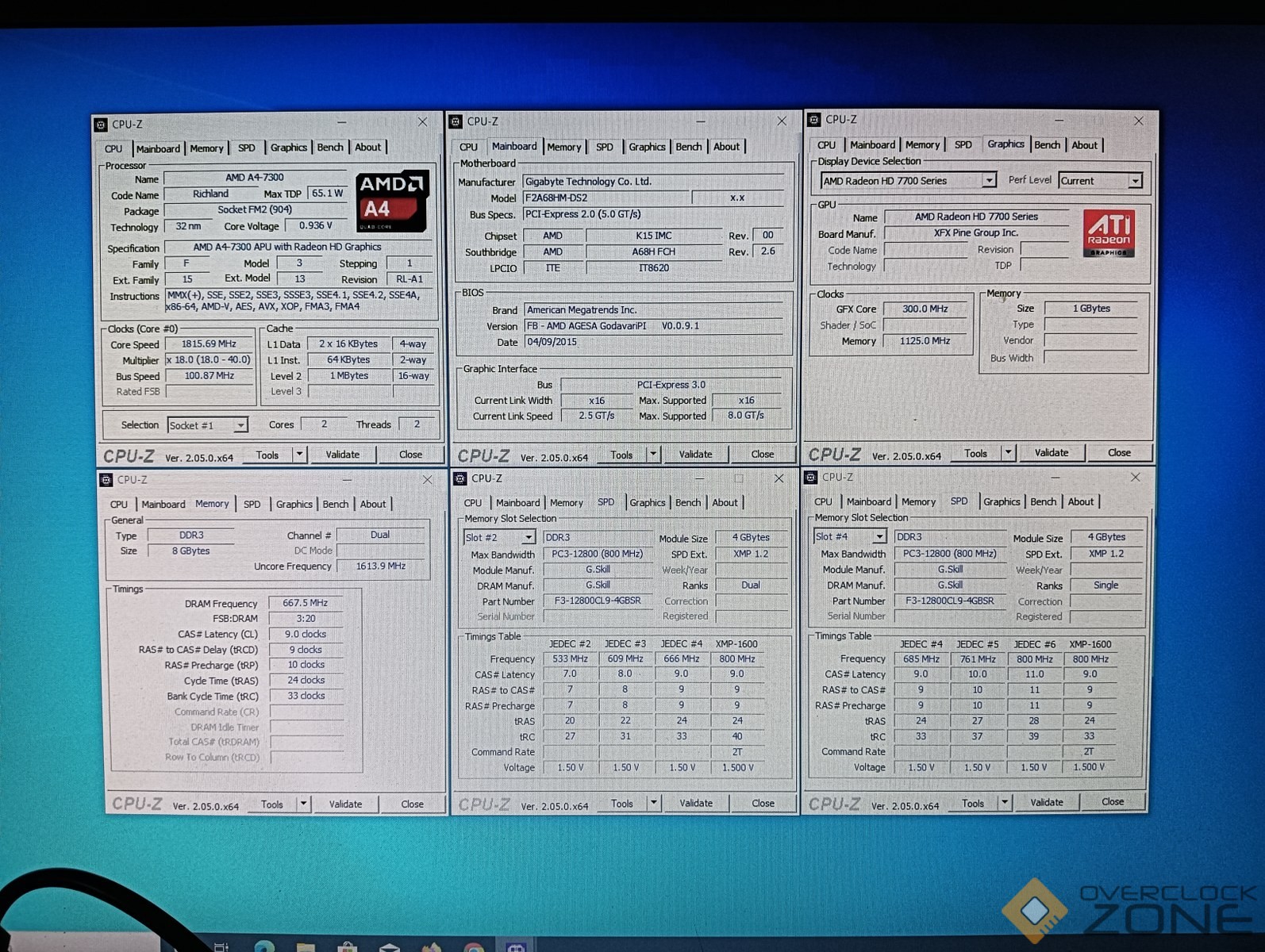Click the ATI Radeon Graphics logo

(x=1108, y=233)
